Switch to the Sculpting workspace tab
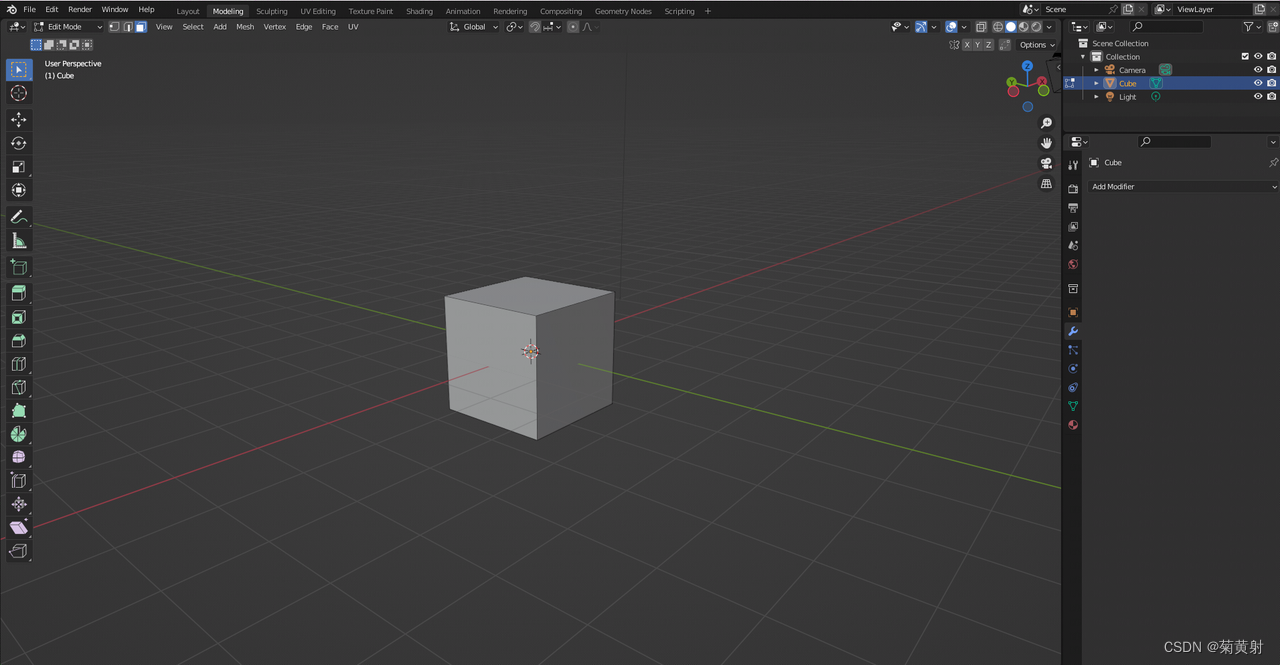 272,11
